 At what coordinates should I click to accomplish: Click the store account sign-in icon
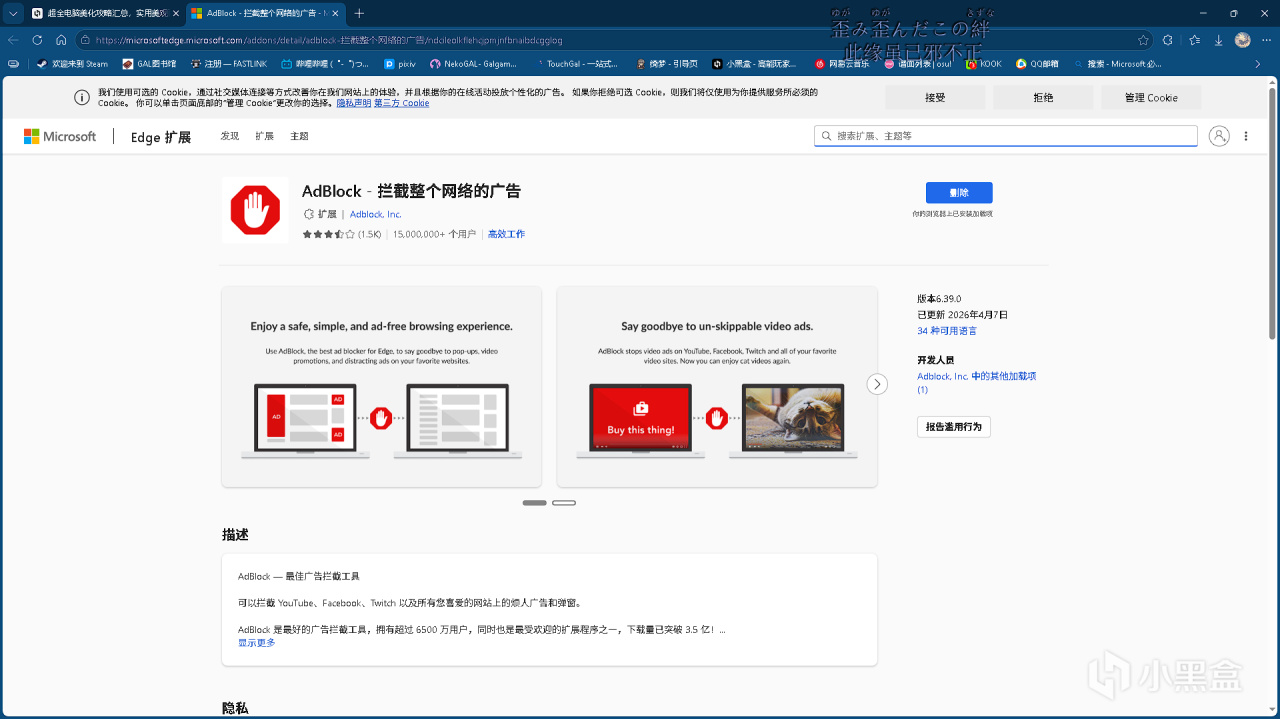(1218, 136)
